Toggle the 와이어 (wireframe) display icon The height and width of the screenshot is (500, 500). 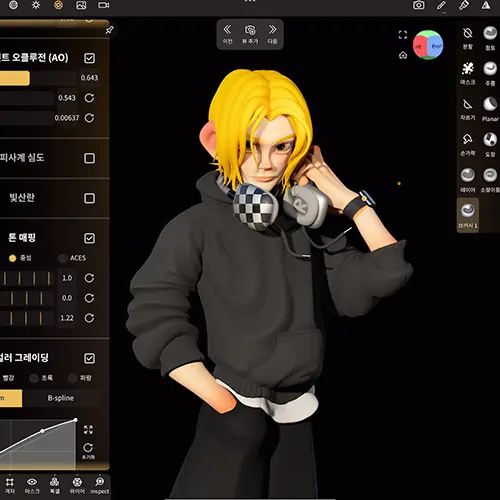[77, 485]
